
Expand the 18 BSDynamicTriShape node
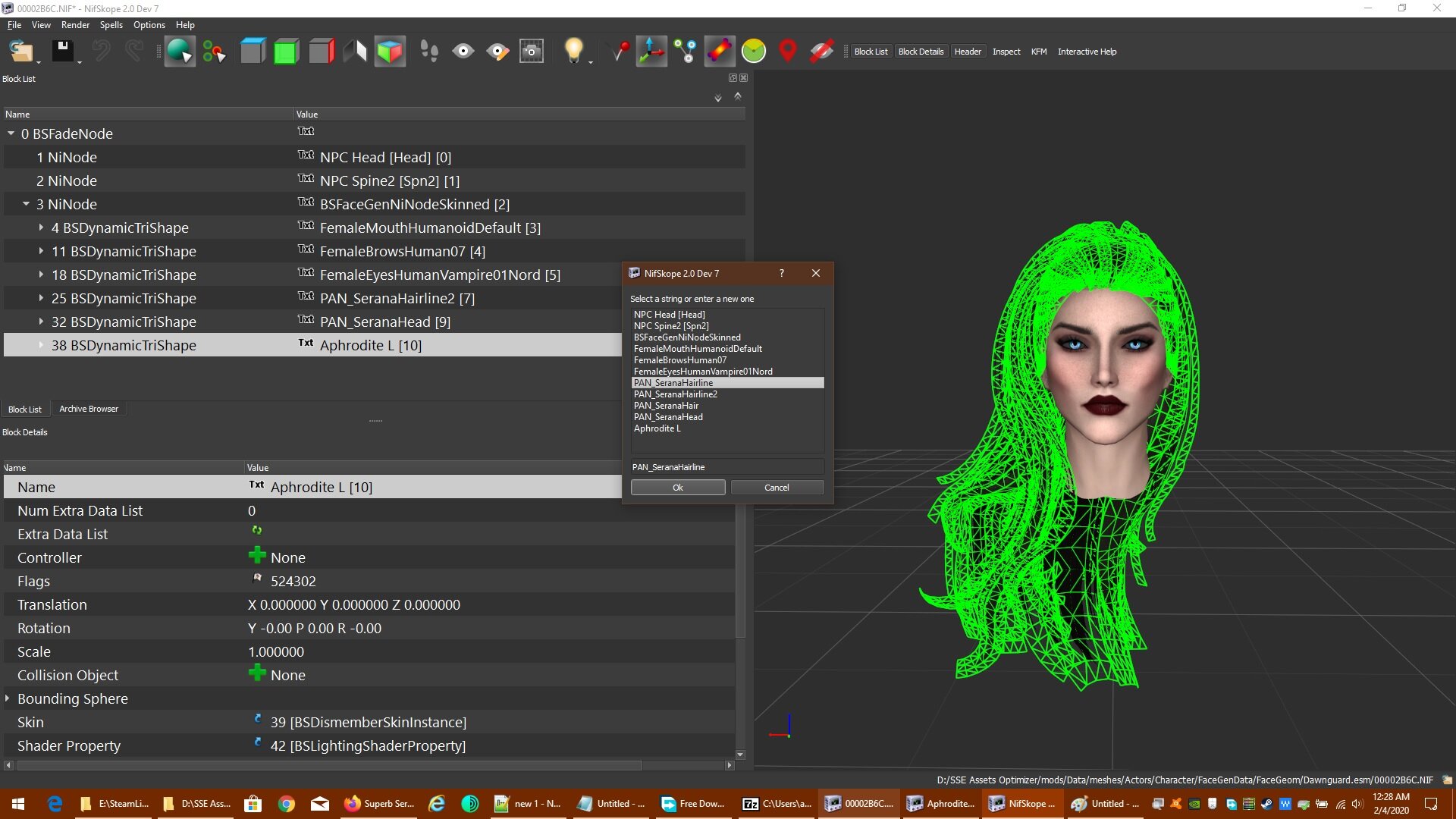pos(41,275)
